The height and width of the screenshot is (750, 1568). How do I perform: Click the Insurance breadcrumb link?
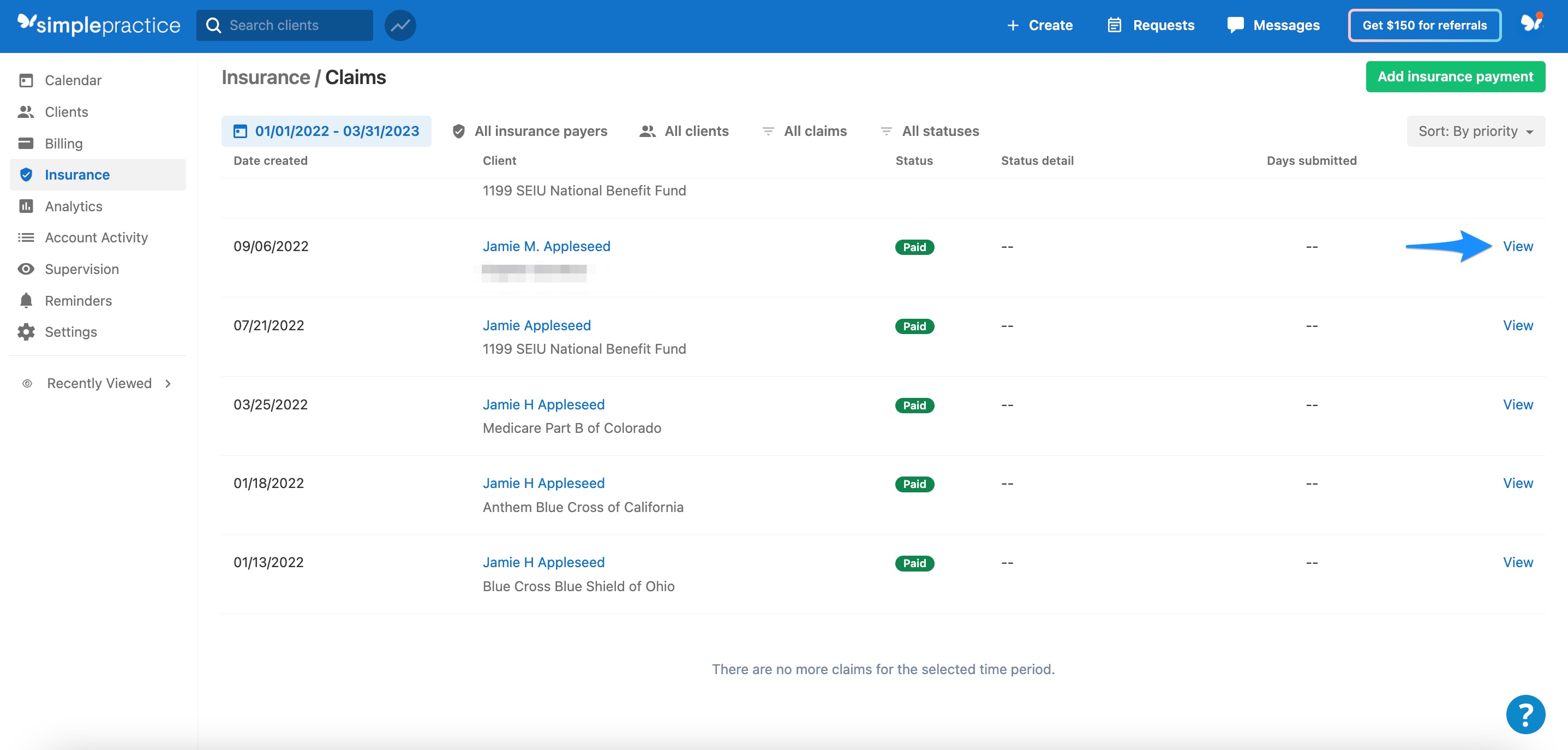(265, 78)
